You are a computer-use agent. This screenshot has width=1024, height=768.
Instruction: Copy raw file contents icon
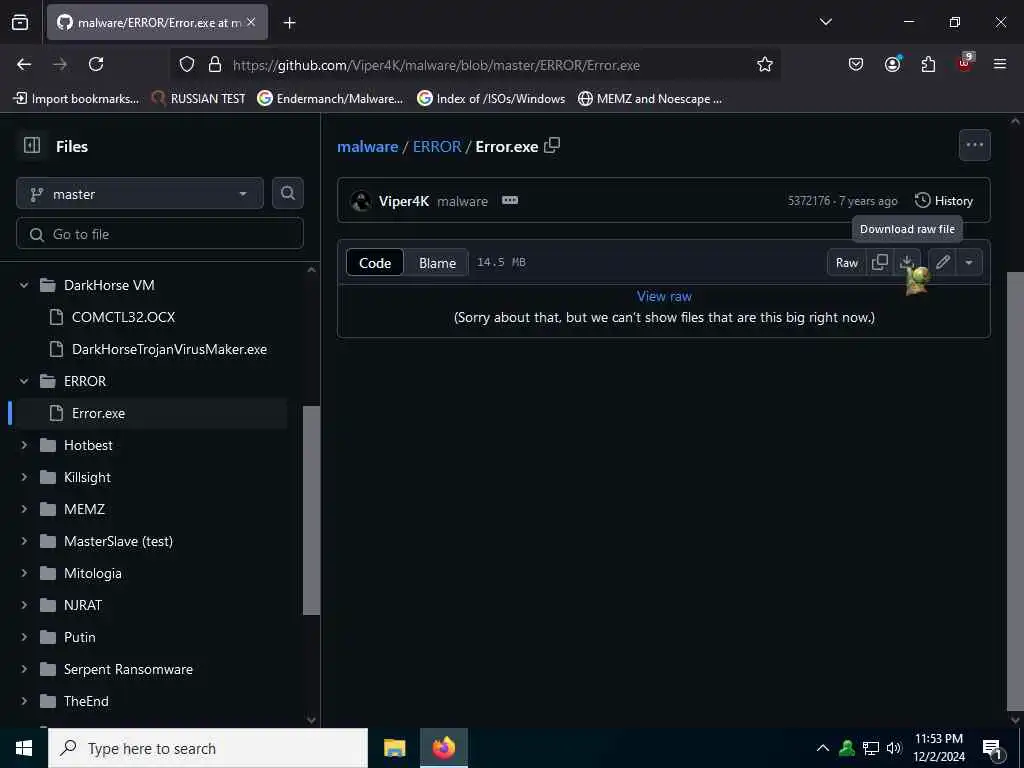[880, 263]
